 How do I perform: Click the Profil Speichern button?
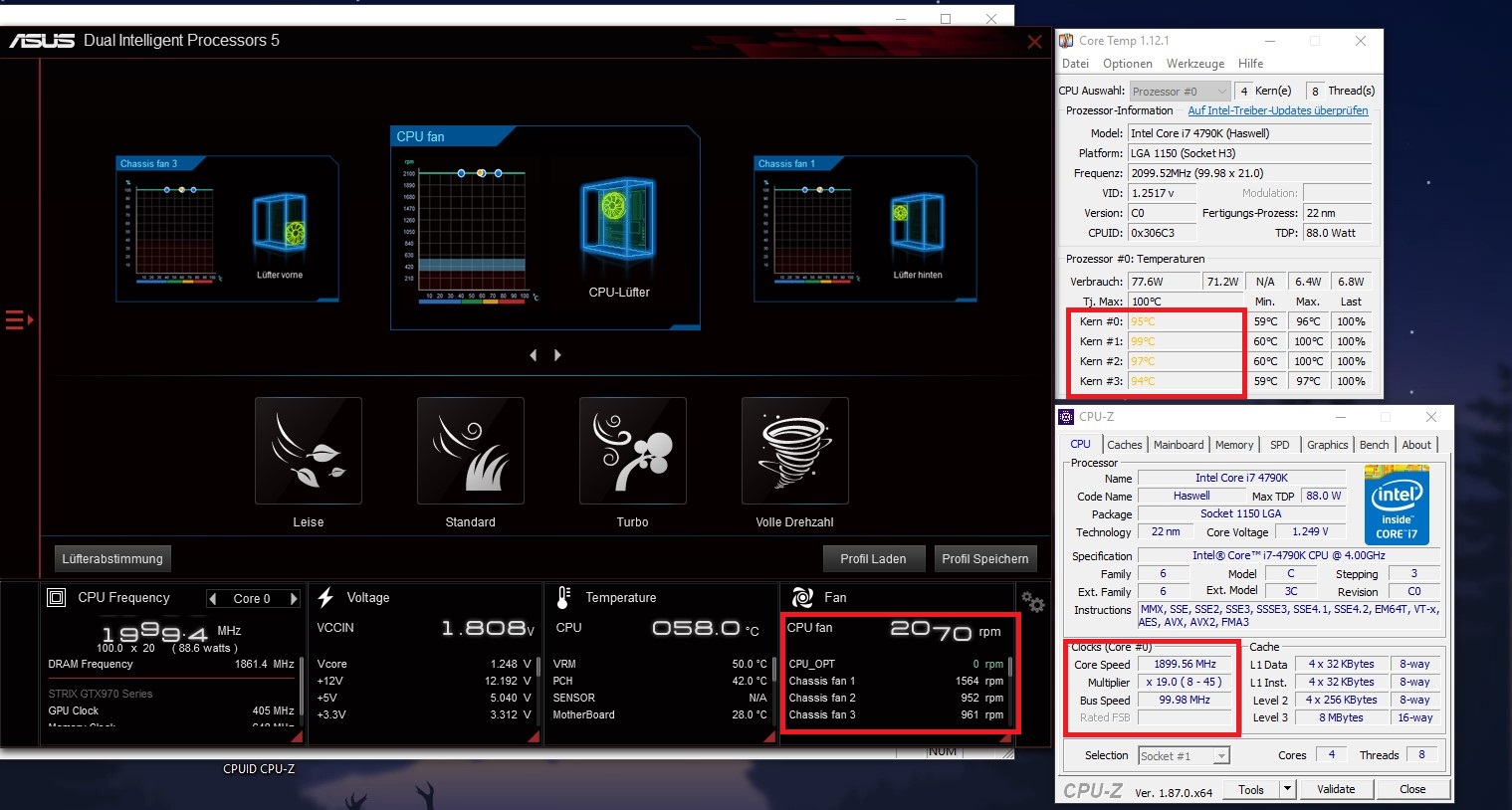[985, 559]
